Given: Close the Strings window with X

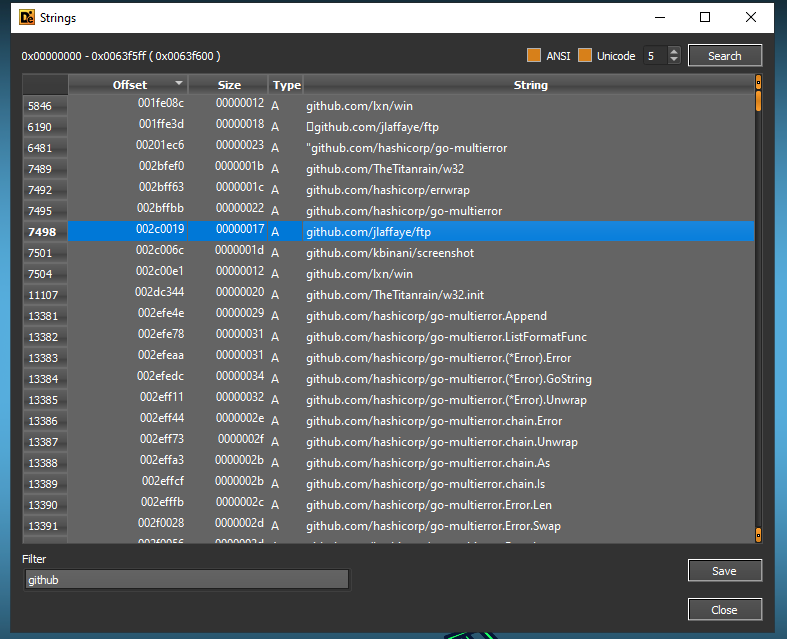Looking at the screenshot, I should point(751,18).
